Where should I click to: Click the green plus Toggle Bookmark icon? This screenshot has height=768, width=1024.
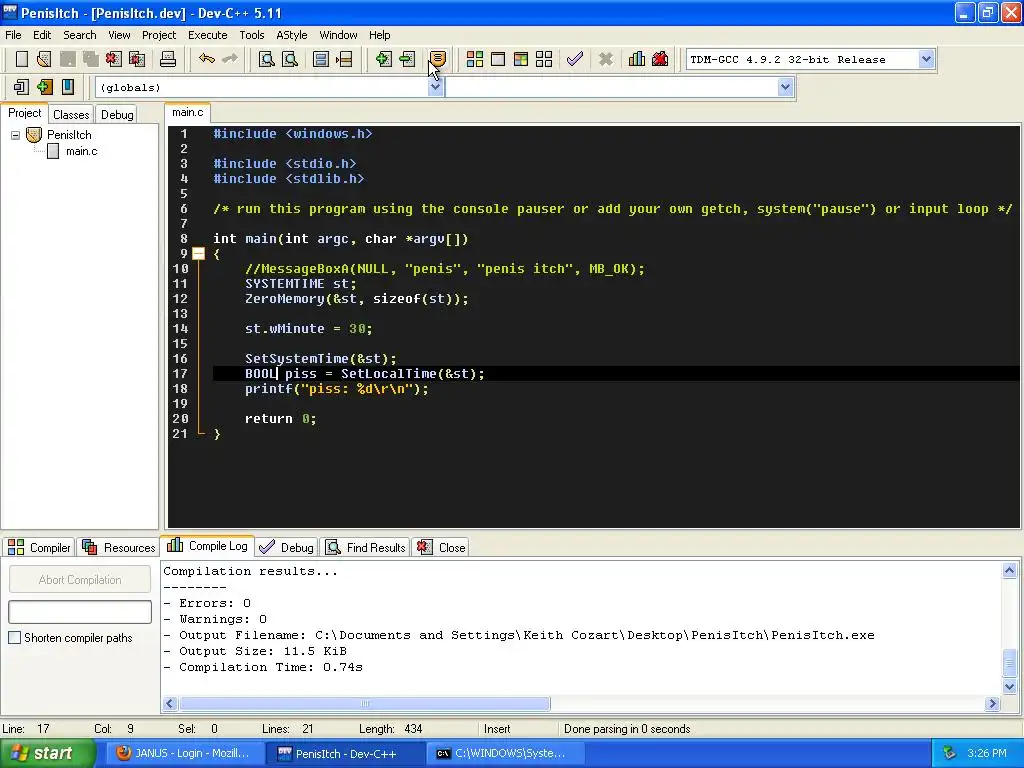pos(44,87)
